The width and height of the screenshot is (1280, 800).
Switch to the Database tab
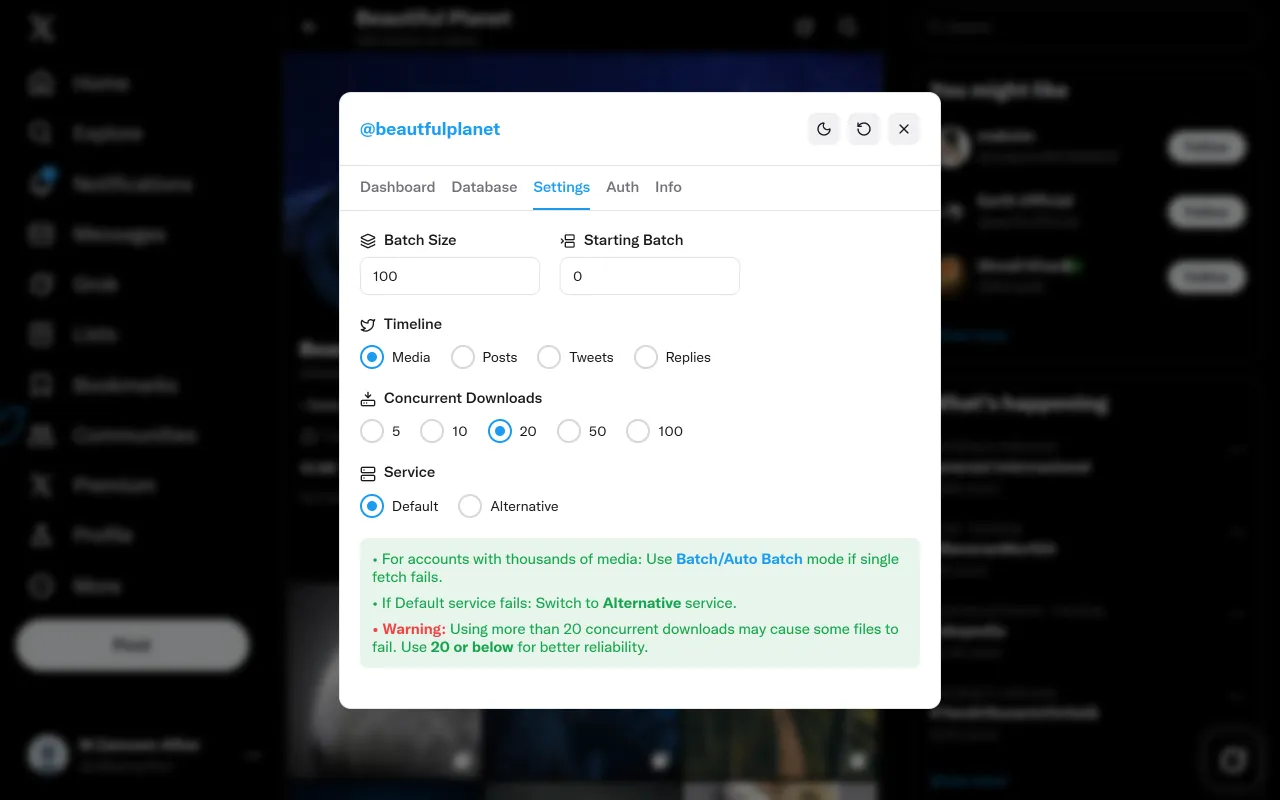pos(484,187)
